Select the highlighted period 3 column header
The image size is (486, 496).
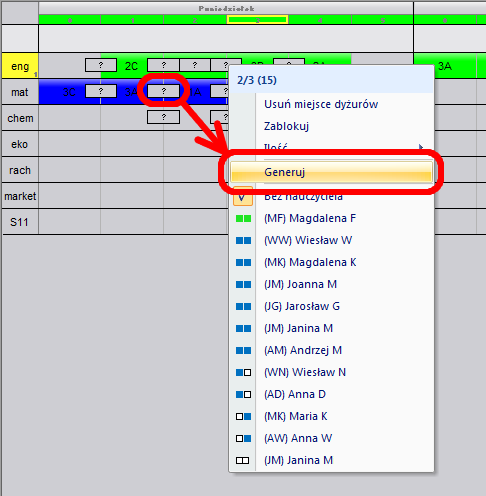257,20
